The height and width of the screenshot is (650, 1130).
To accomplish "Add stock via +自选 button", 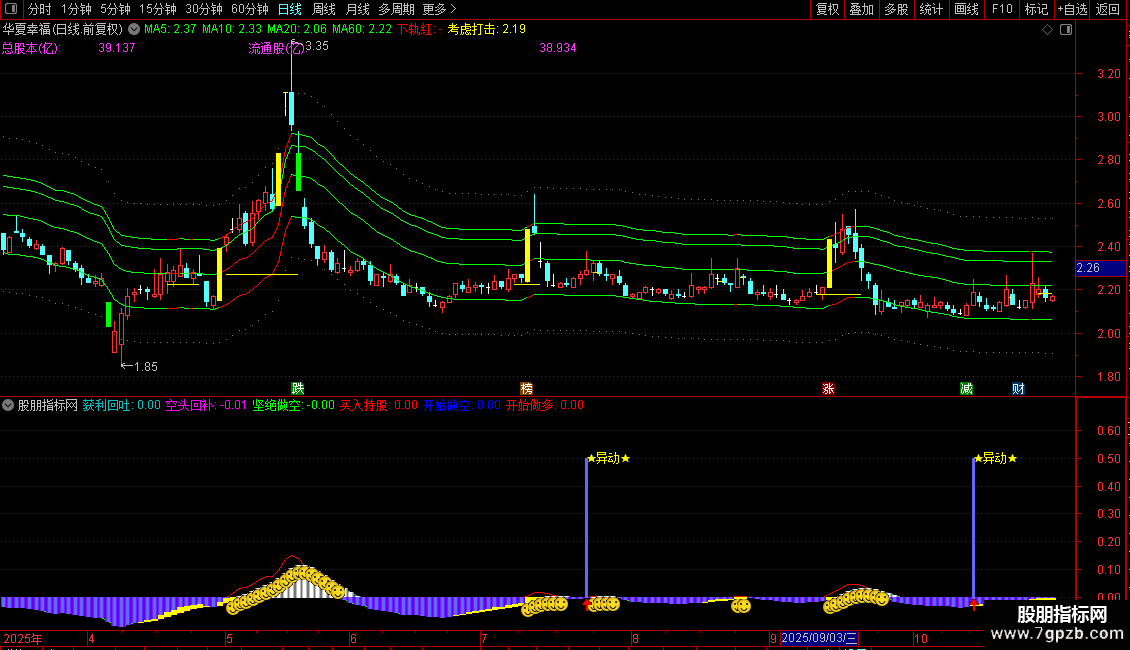I will (1072, 9).
